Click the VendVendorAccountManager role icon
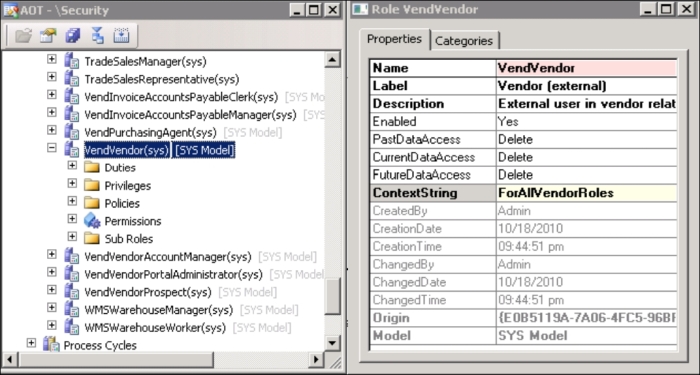Viewport: 700px width, 375px height. click(x=71, y=256)
